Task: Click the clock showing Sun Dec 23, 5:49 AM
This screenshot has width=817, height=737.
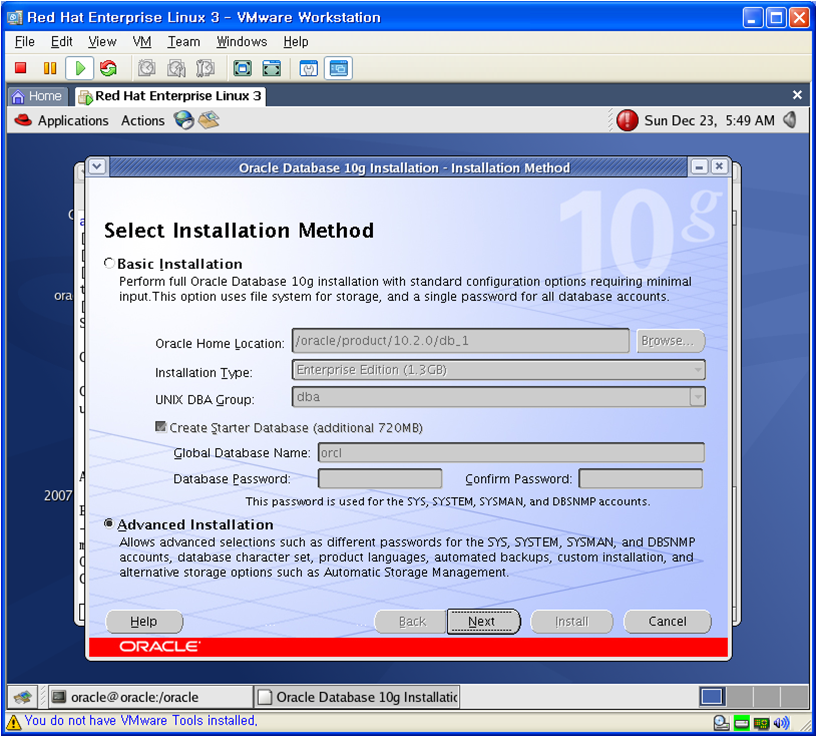Action: point(709,120)
